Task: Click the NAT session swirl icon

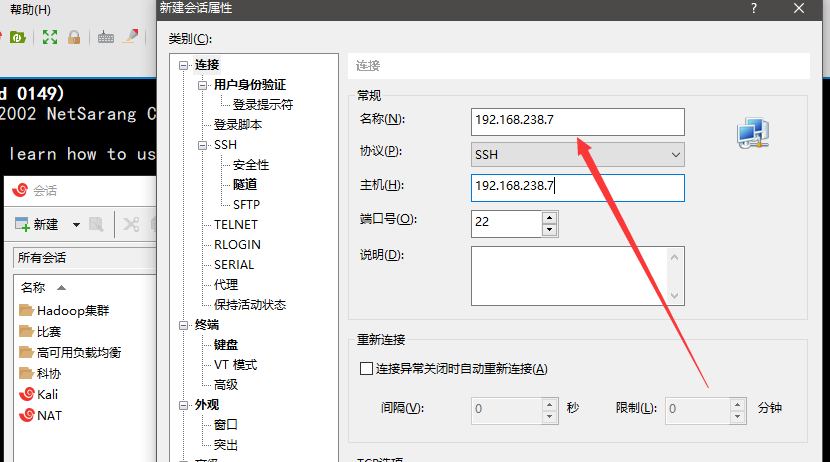Action: (x=26, y=415)
